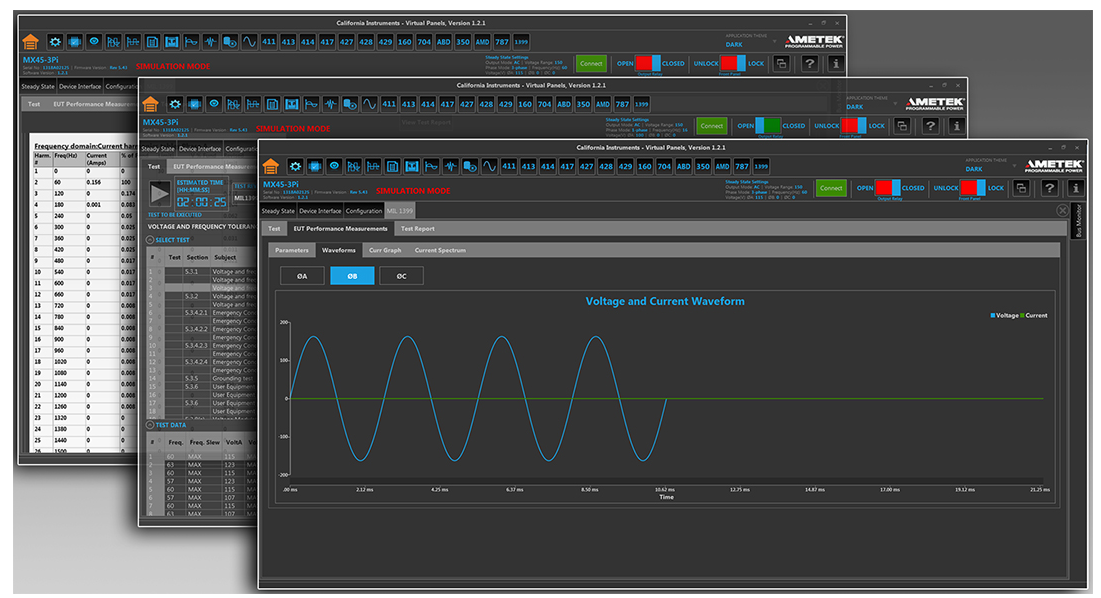
Task: Open the orange Home icon in front window
Action: pyautogui.click(x=271, y=167)
